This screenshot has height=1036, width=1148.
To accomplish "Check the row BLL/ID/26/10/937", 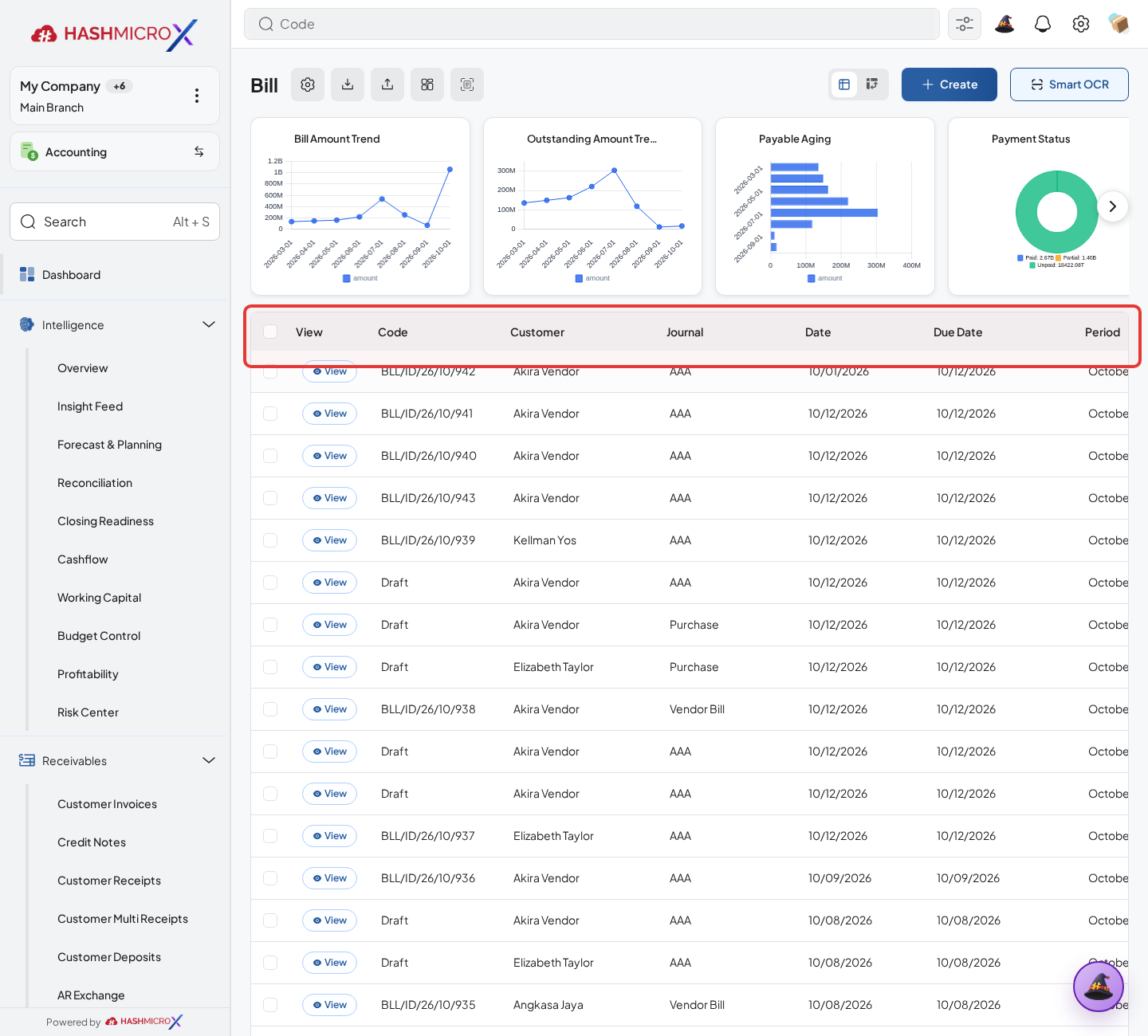I will click(270, 836).
